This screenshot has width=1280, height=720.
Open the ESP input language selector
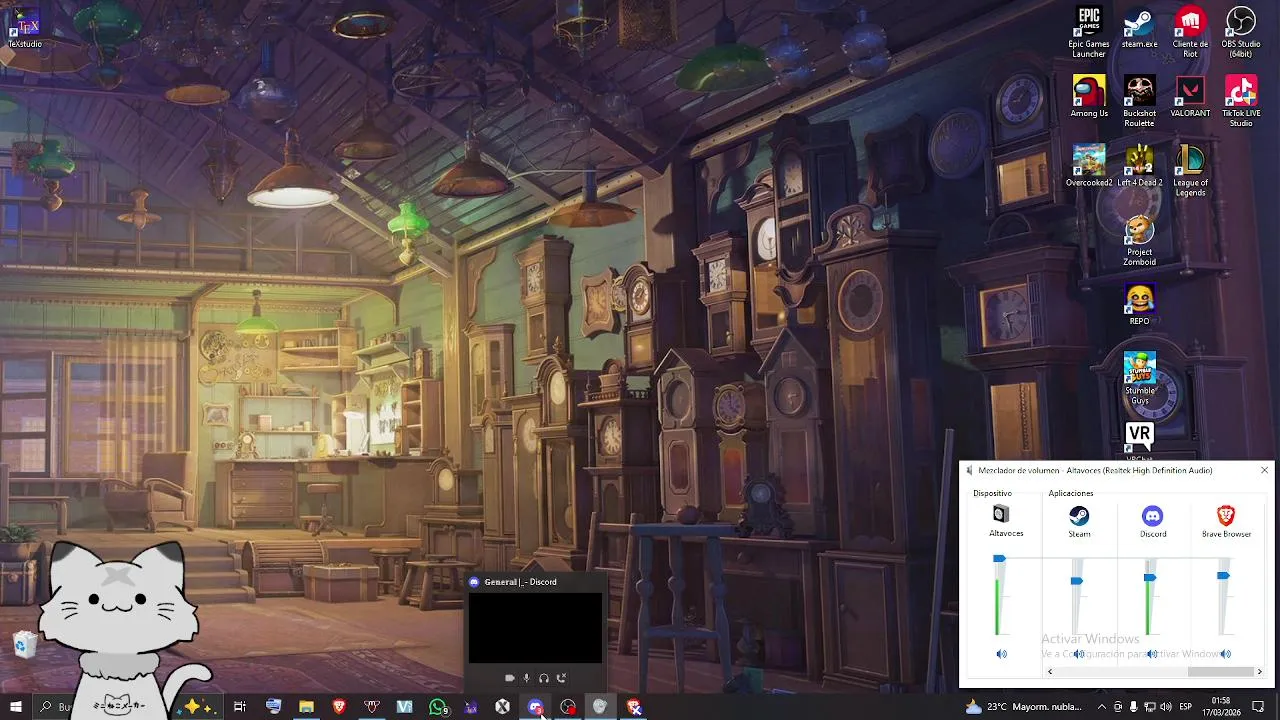(1185, 707)
